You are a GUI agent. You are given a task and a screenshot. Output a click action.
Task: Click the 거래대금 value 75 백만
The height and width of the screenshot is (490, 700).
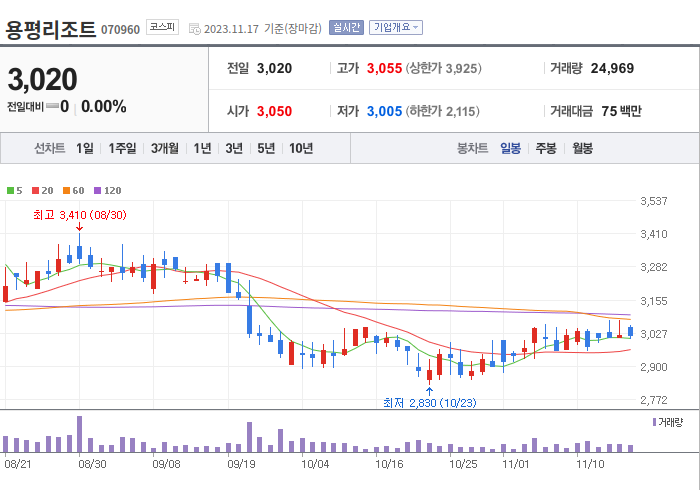[x=621, y=111]
